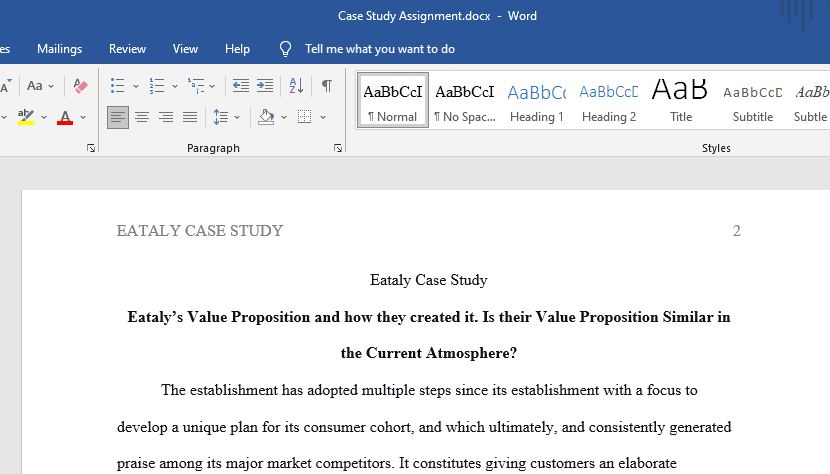The width and height of the screenshot is (830, 474).
Task: Apply borders to selection
Action: (304, 117)
